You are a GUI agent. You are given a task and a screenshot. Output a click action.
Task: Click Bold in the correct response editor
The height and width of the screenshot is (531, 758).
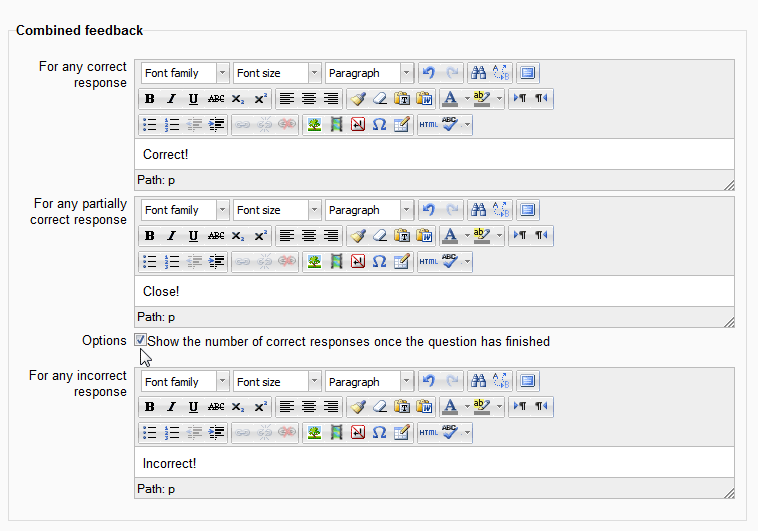pos(149,99)
